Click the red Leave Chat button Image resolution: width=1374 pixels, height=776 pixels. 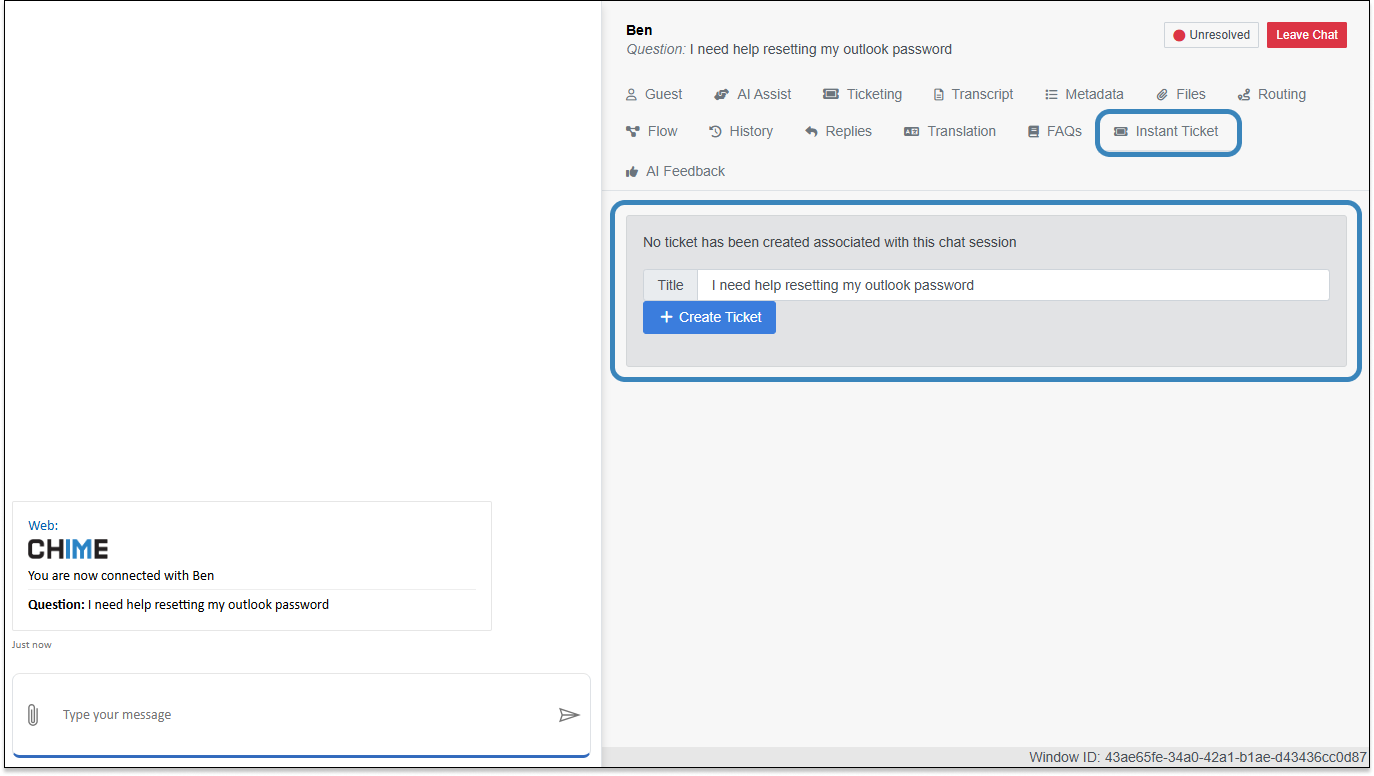click(1306, 35)
